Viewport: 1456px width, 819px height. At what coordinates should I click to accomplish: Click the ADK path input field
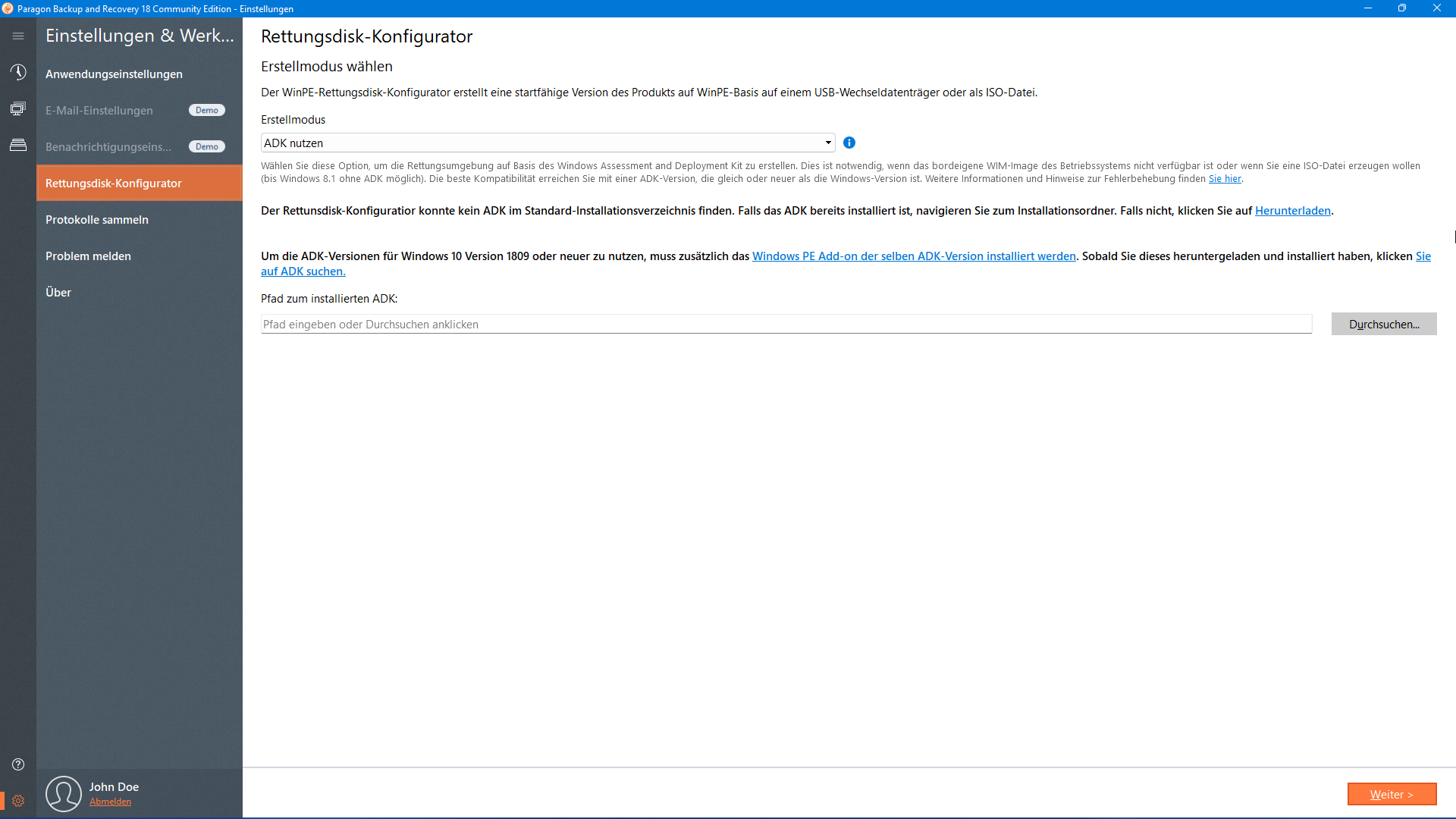[786, 324]
